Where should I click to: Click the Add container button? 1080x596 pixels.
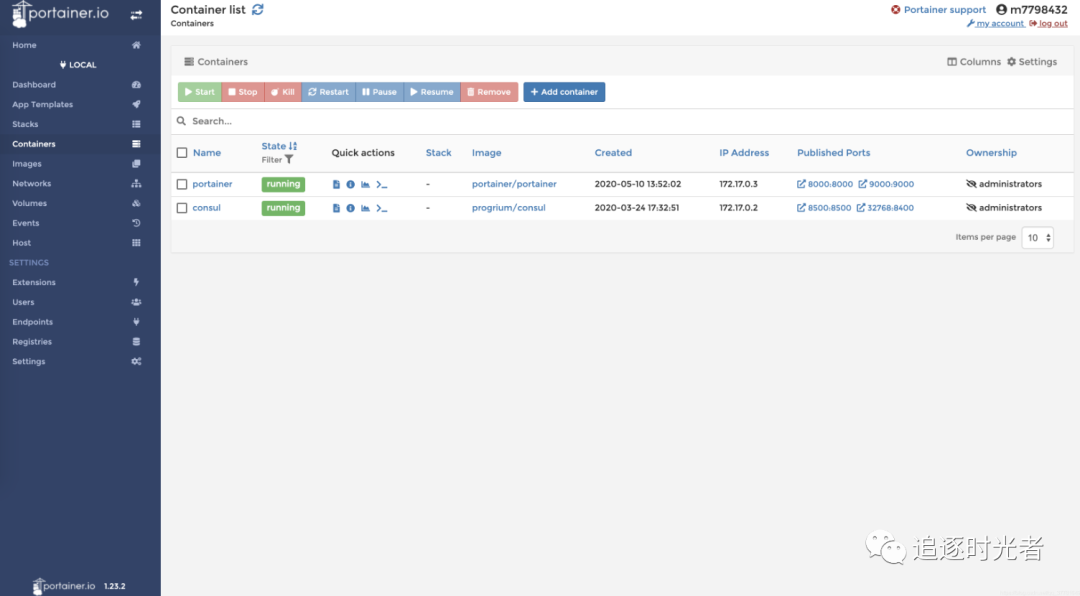(564, 91)
